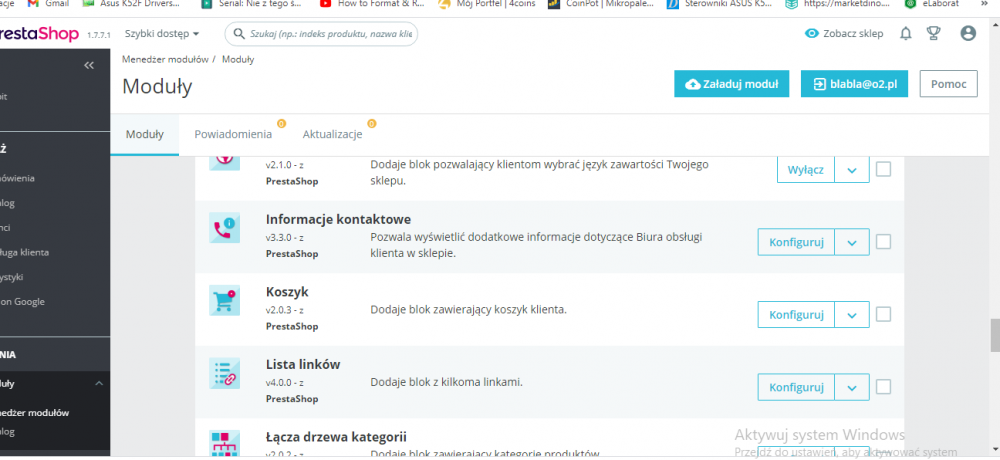
Task: Select checkbox for Lista linków module
Action: [x=883, y=387]
